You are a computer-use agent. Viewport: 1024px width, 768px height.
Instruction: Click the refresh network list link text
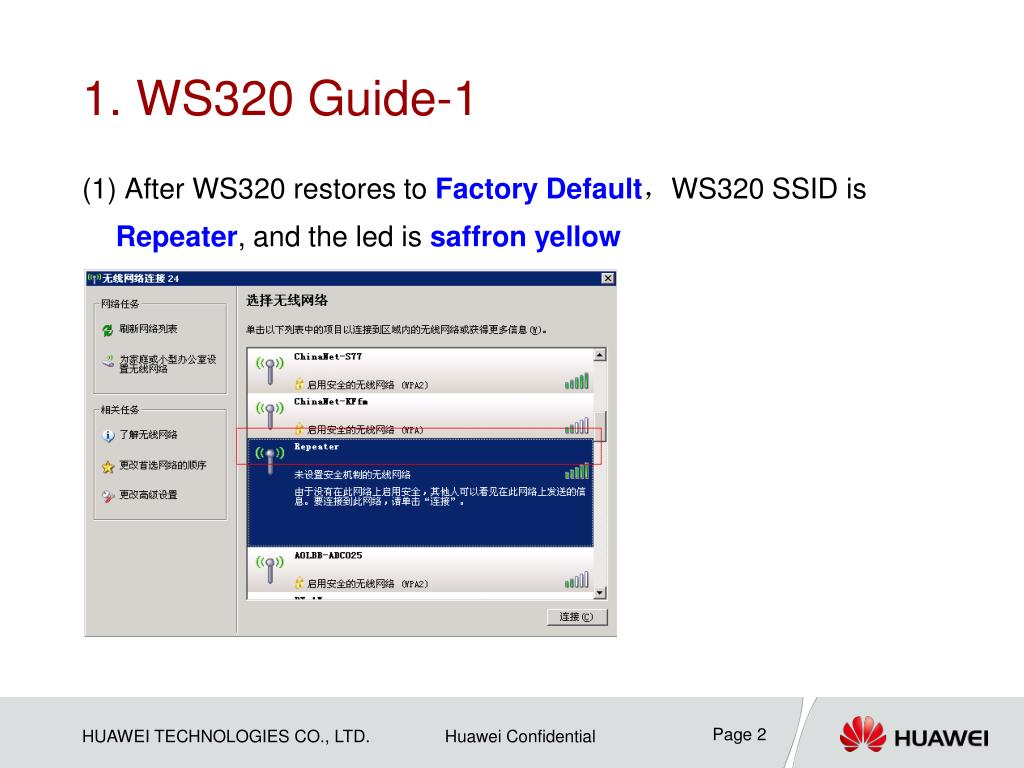pyautogui.click(x=148, y=329)
